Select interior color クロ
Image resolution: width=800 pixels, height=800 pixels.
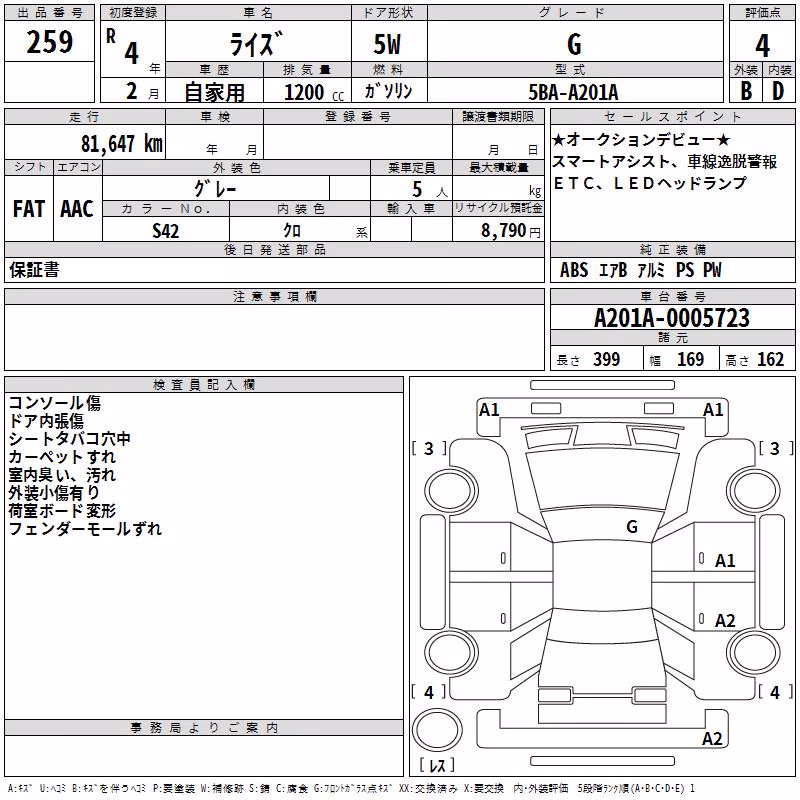292,231
